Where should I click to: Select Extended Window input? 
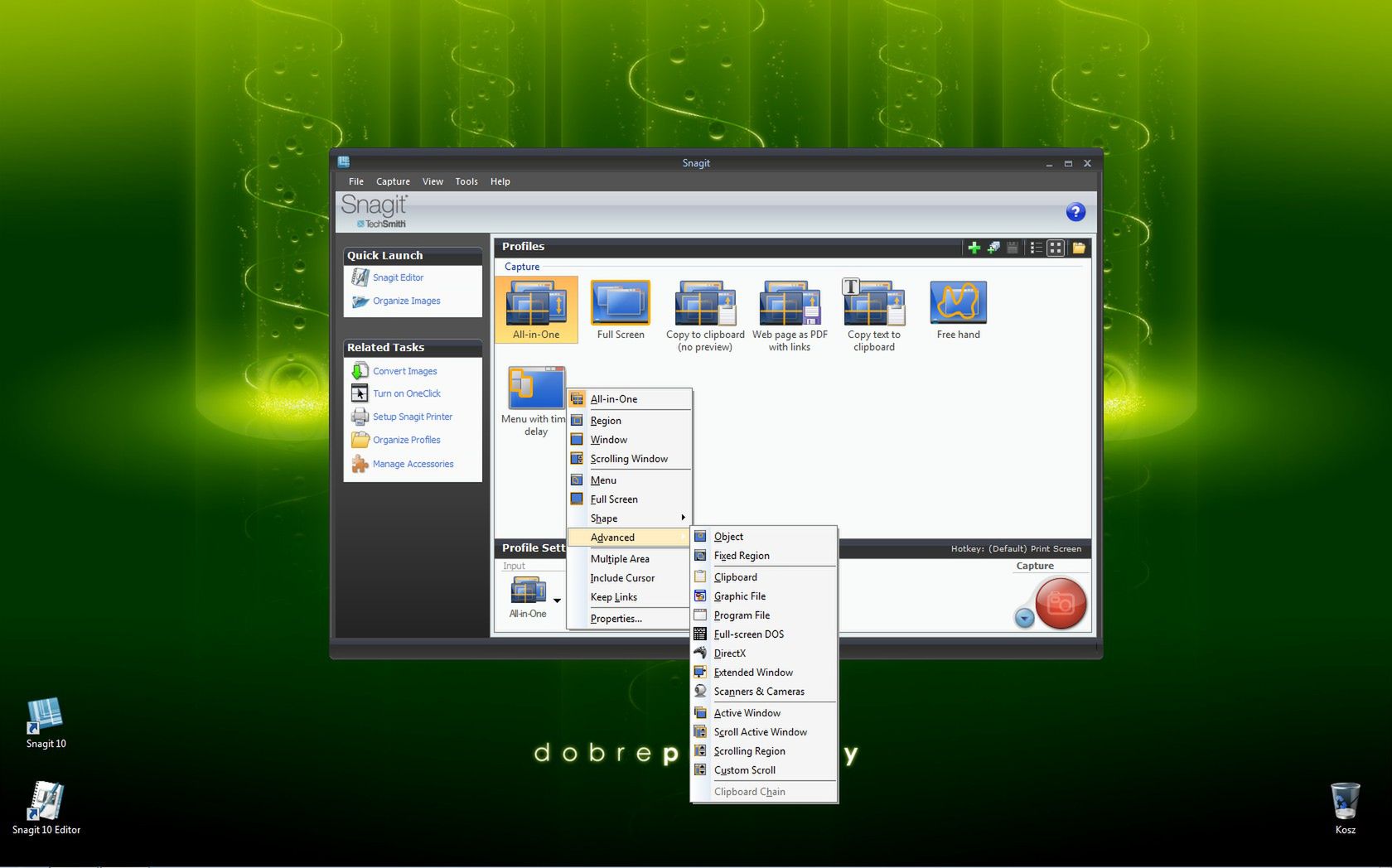pyautogui.click(x=764, y=673)
